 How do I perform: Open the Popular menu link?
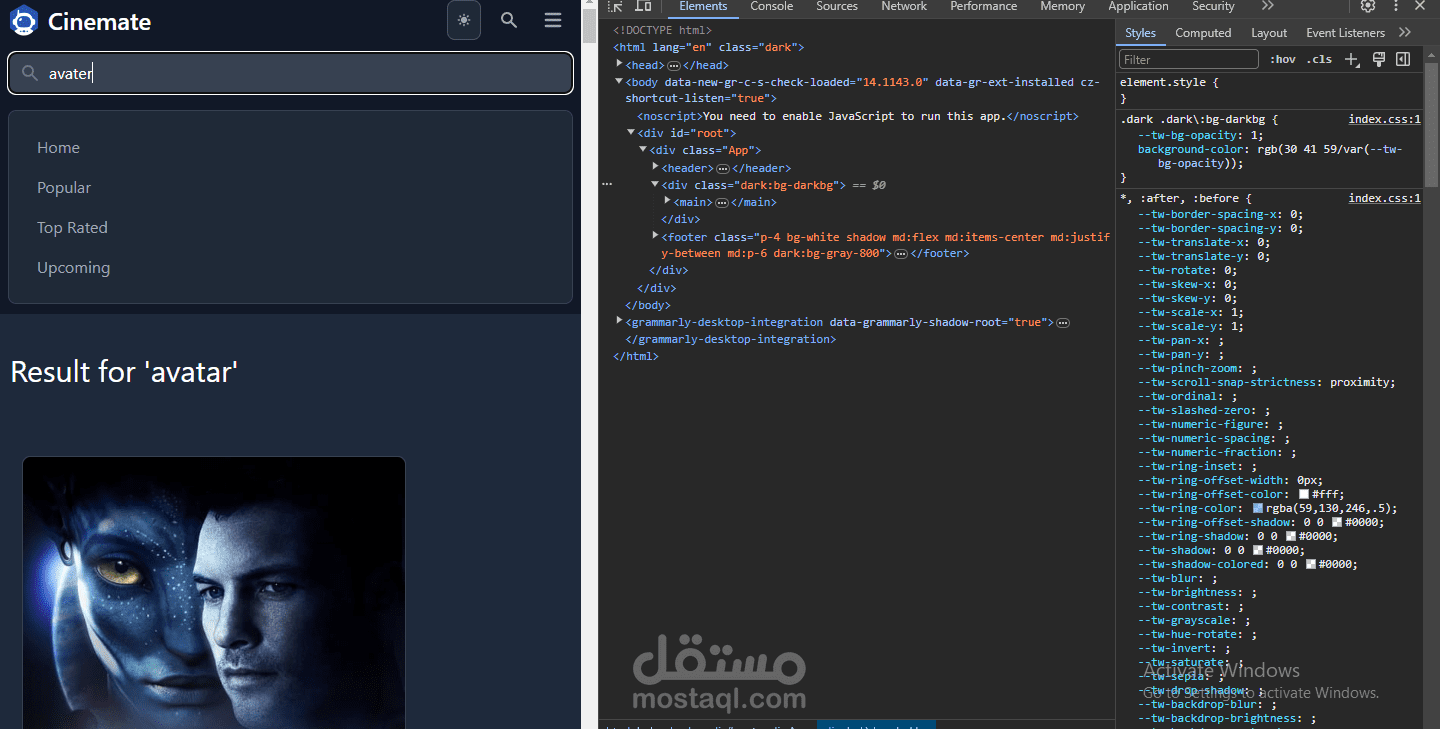(x=64, y=188)
